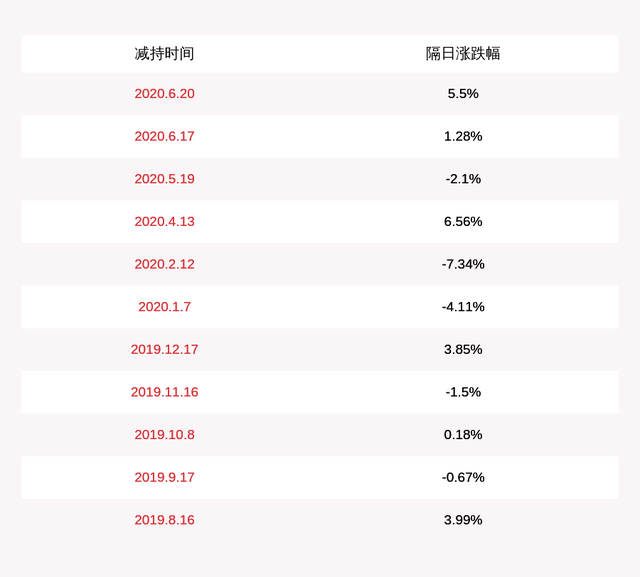Select the 0.18% change value
This screenshot has height=577, width=640.
click(463, 435)
